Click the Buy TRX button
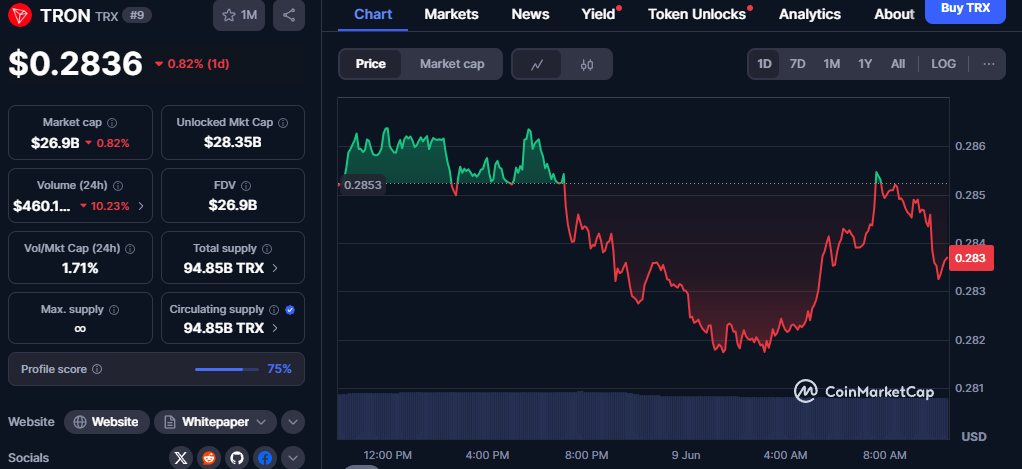1022x469 pixels. [x=965, y=10]
